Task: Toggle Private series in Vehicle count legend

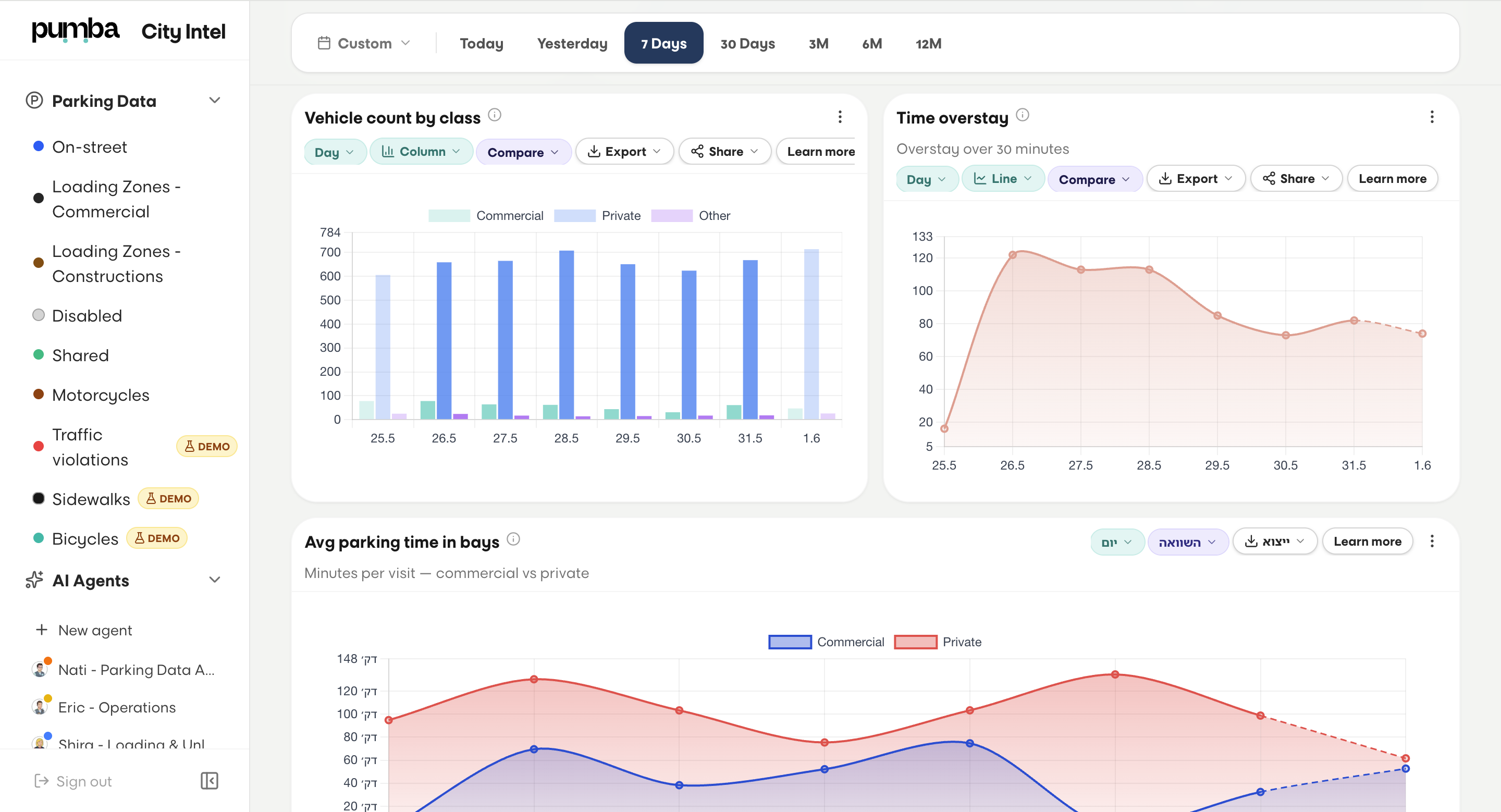Action: pyautogui.click(x=597, y=216)
